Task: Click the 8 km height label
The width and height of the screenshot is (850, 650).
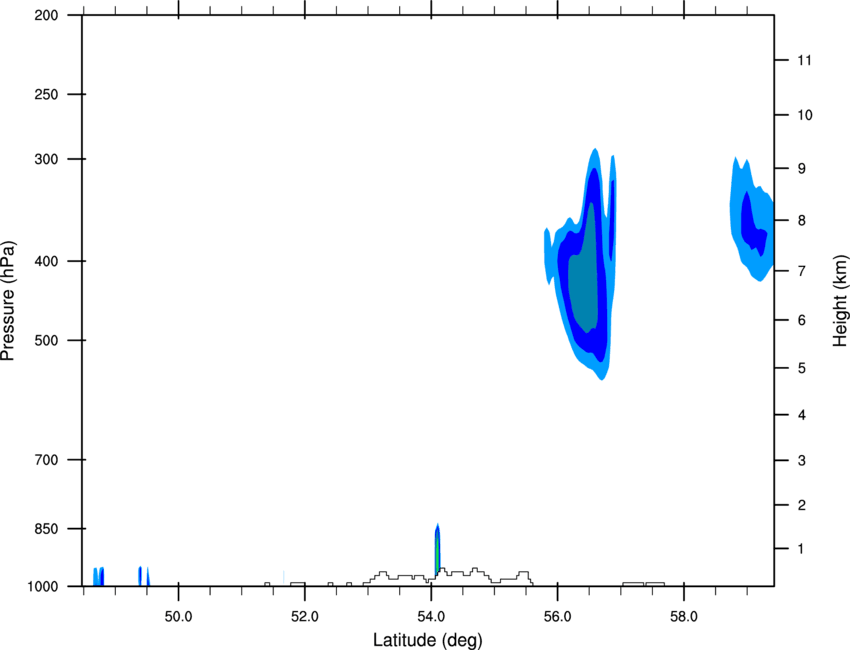Action: (802, 221)
